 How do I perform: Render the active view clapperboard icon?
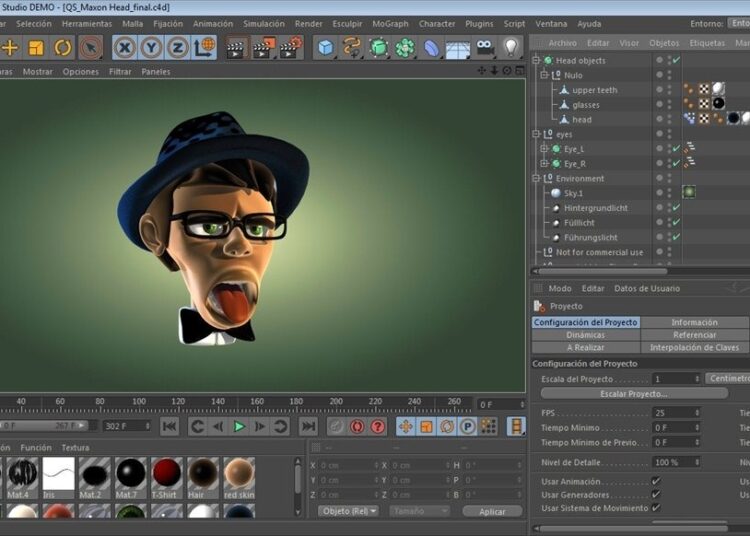[235, 48]
